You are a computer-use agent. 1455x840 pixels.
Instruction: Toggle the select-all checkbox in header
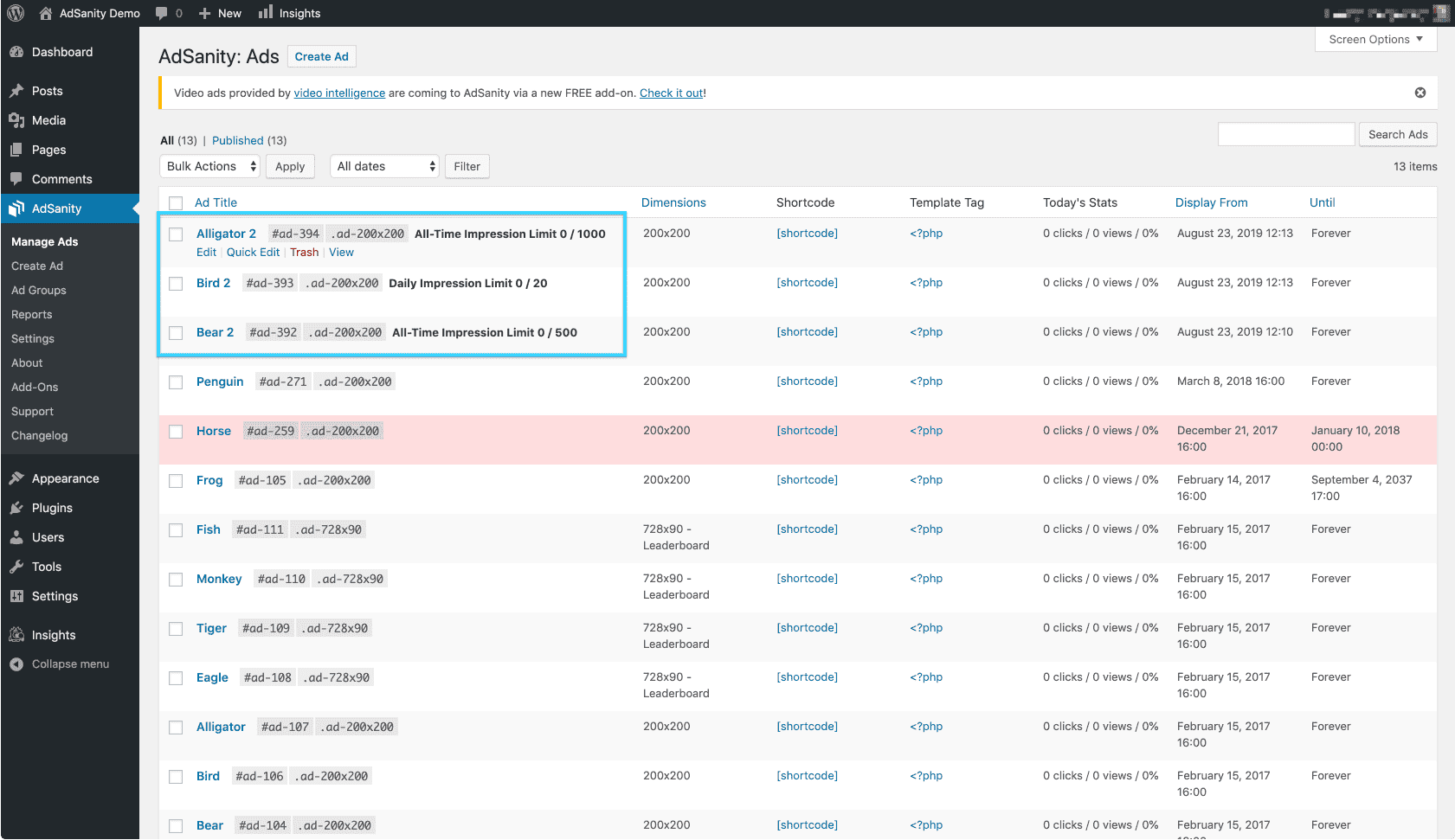click(176, 203)
